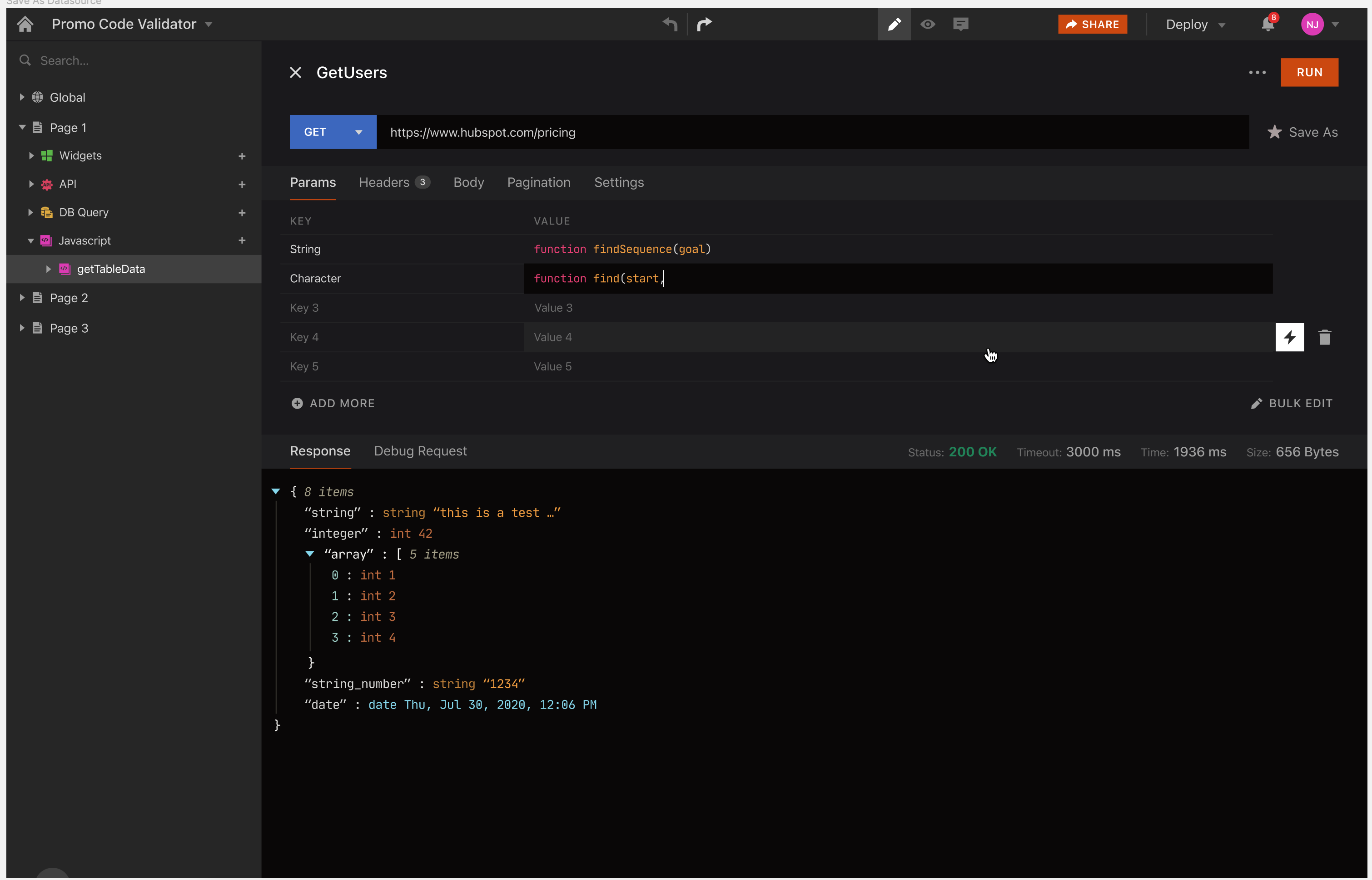Expand the Deploy dropdown
This screenshot has height=880, width=1372.
tap(1196, 25)
